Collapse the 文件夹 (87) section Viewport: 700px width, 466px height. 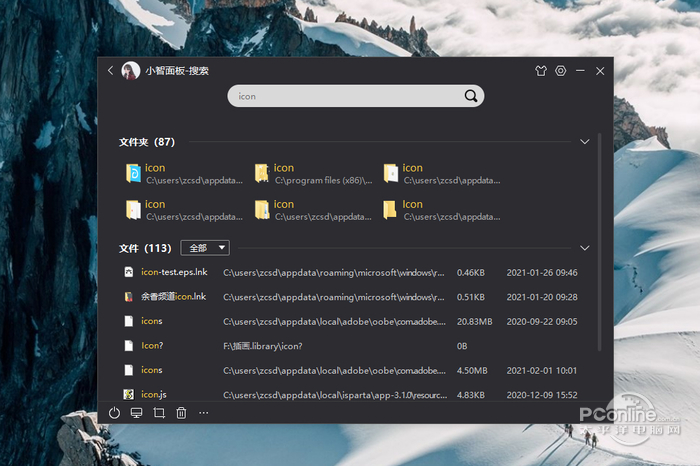pos(584,142)
